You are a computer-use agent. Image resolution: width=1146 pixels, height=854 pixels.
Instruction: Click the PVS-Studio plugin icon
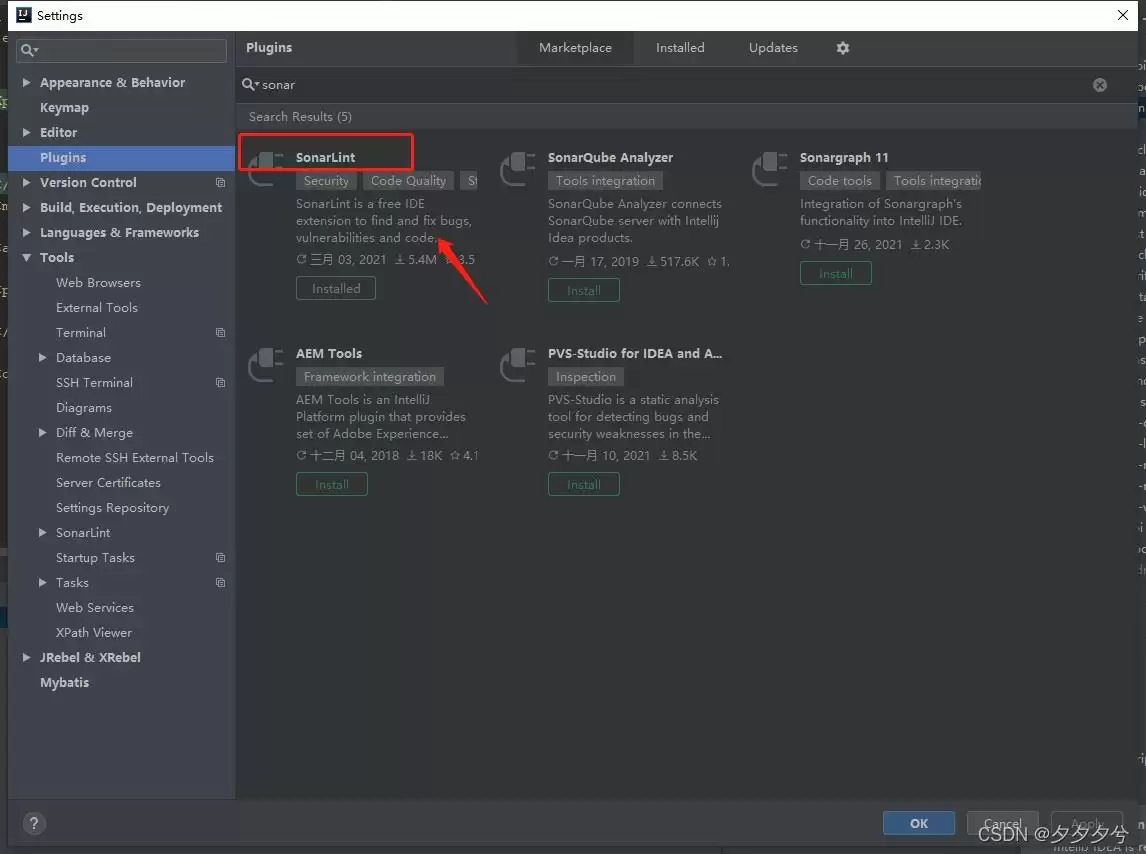[518, 365]
